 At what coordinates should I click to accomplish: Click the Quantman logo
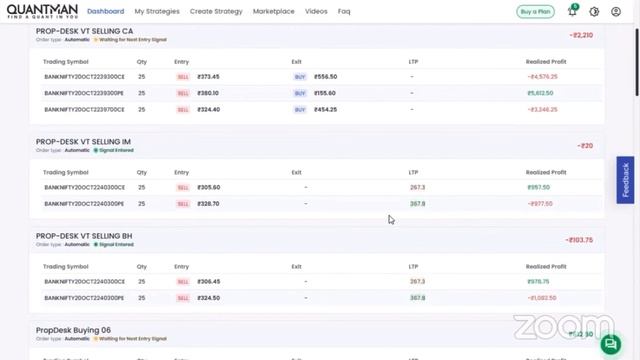[x=42, y=11]
